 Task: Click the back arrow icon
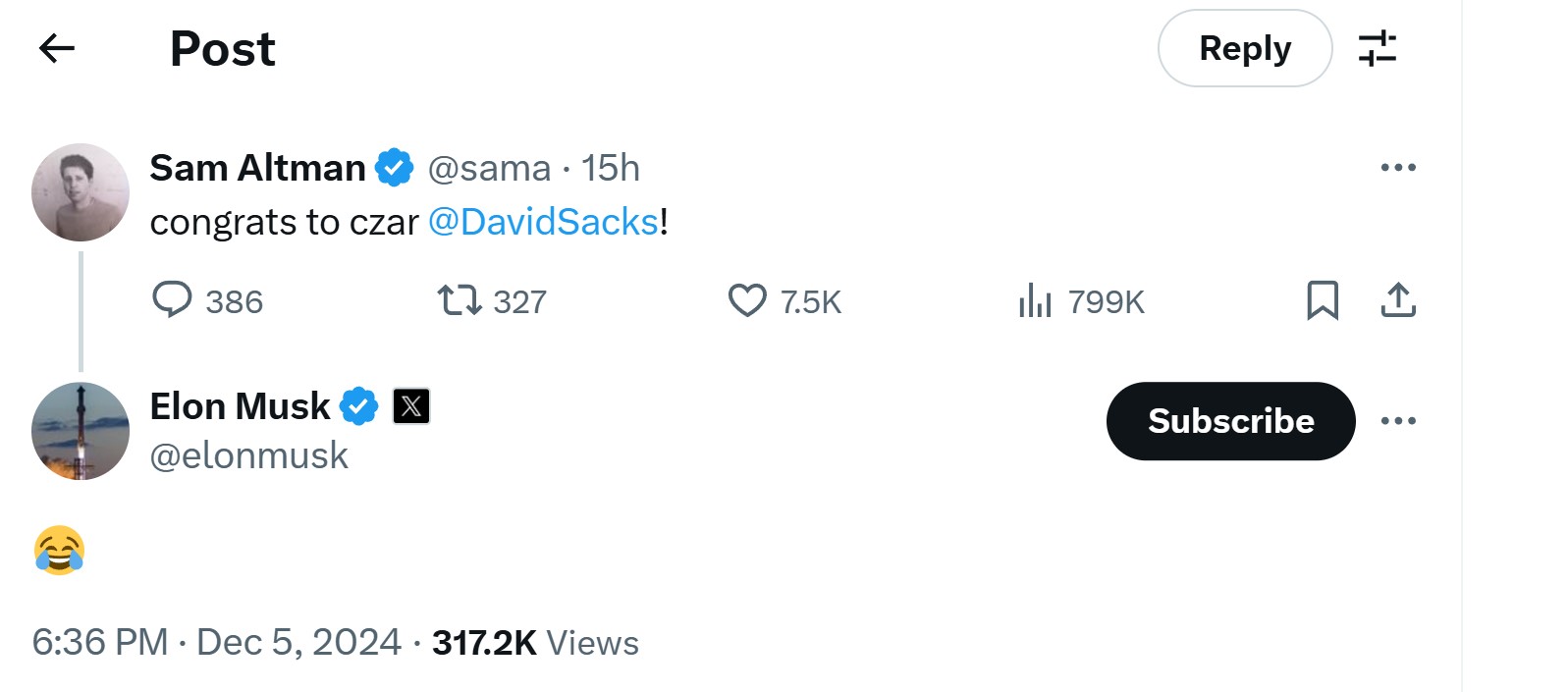pos(57,48)
